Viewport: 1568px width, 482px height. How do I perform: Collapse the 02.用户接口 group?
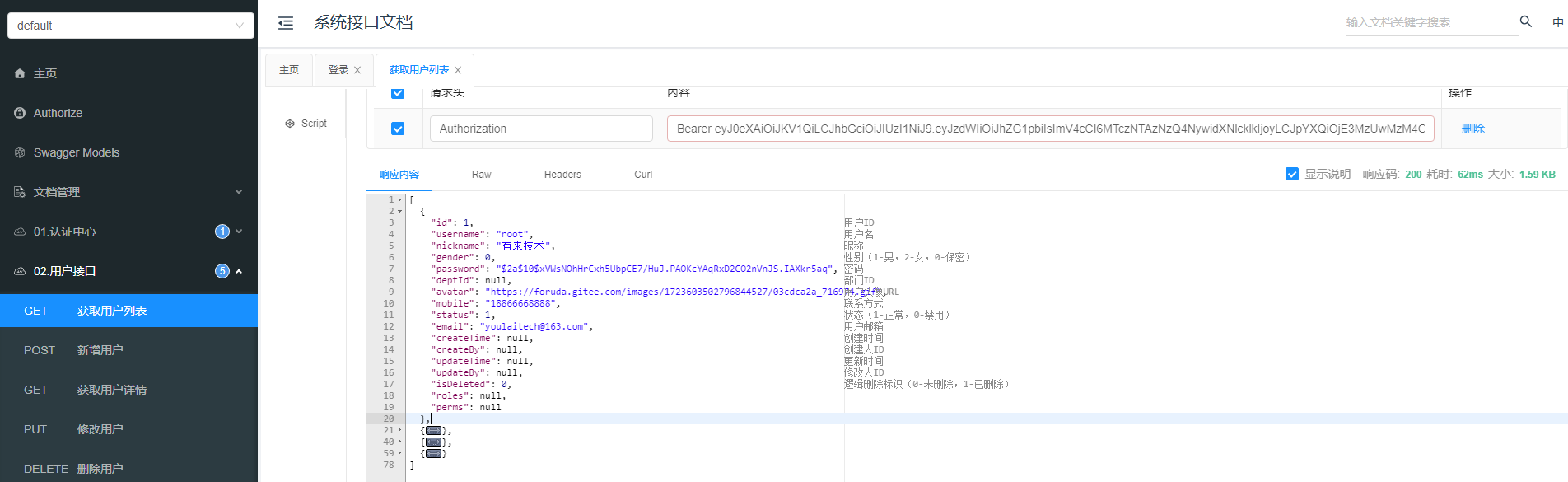click(x=128, y=271)
